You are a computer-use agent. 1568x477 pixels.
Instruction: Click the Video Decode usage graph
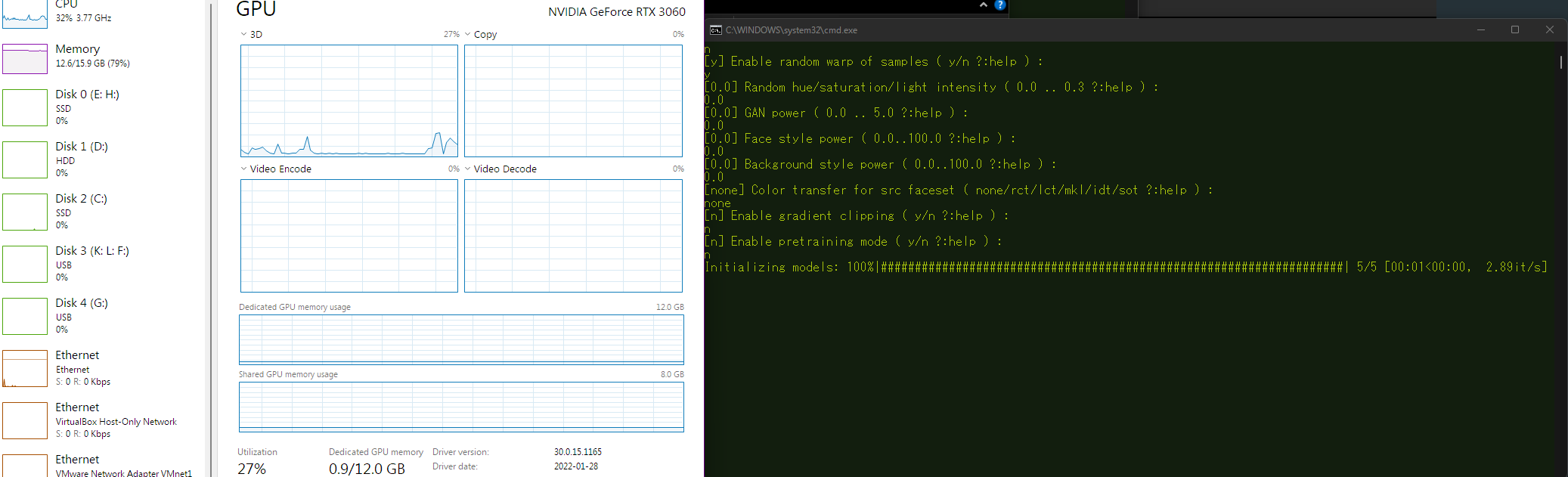click(x=573, y=236)
